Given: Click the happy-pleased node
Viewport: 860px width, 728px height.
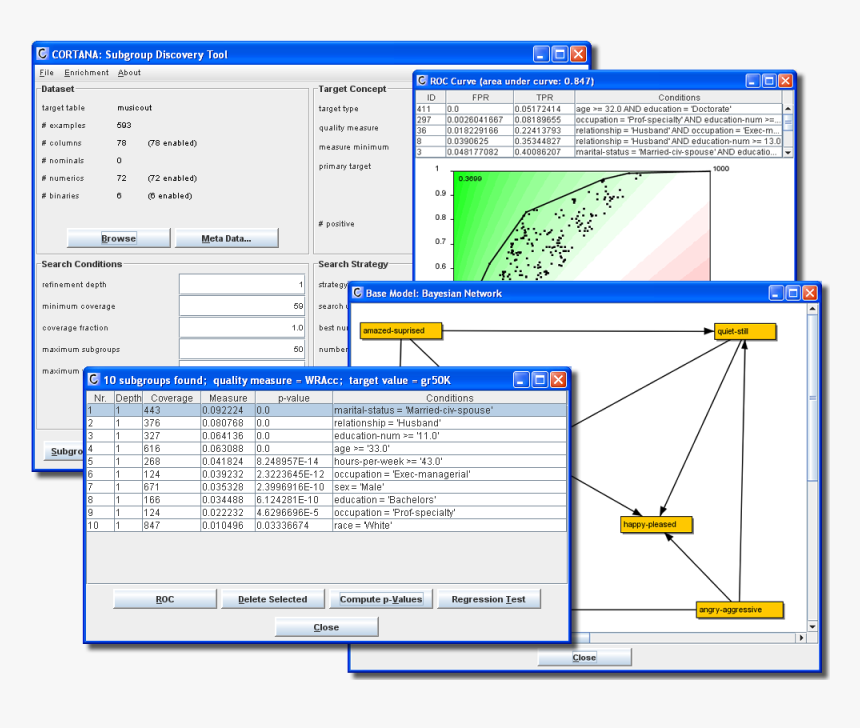Looking at the screenshot, I should tap(657, 524).
